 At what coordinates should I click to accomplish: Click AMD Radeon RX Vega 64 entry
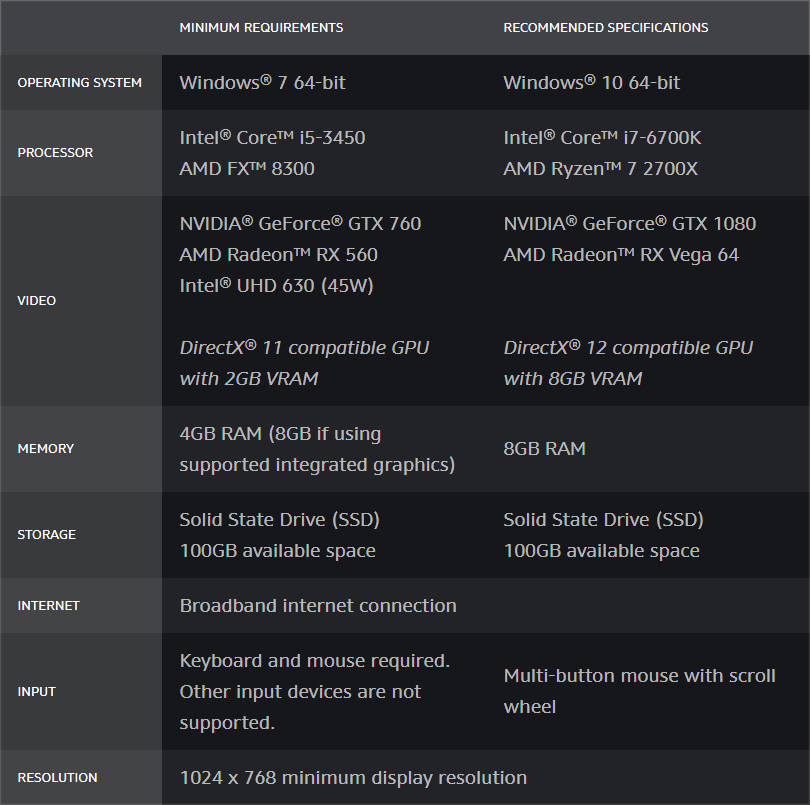621,255
